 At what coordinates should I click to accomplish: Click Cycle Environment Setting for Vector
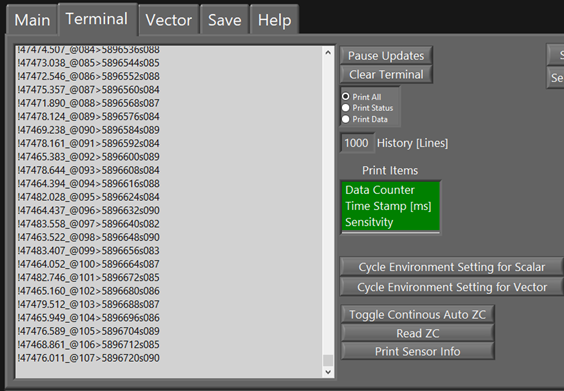(x=451, y=287)
